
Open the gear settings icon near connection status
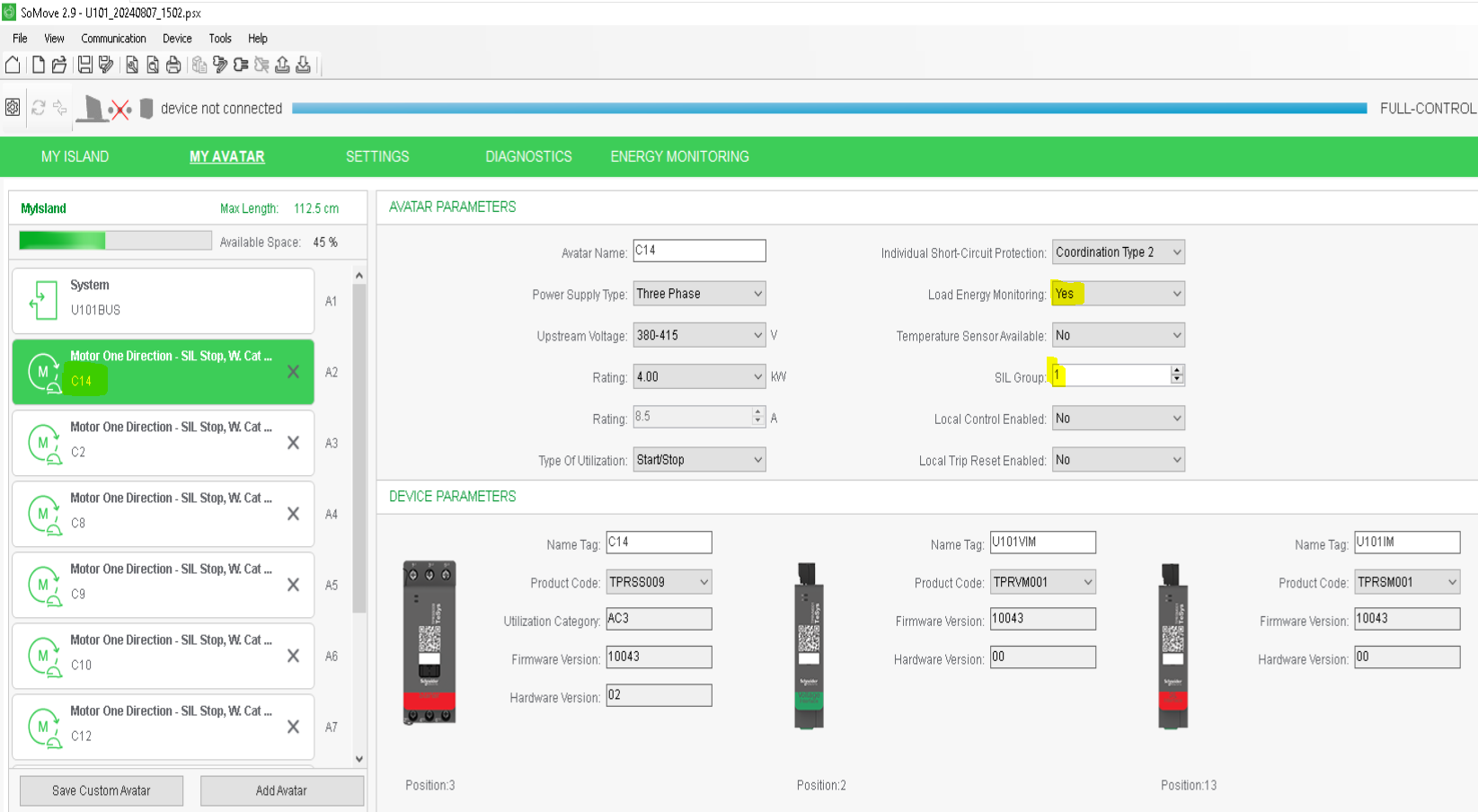13,108
